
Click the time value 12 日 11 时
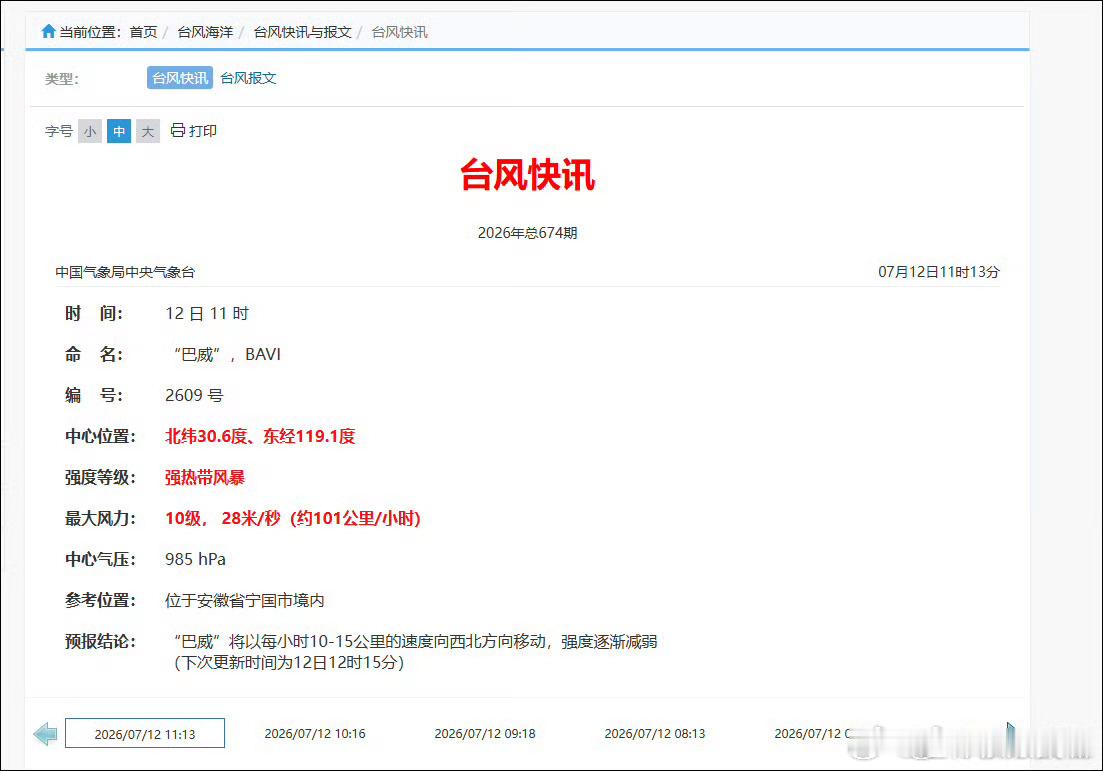(x=208, y=314)
